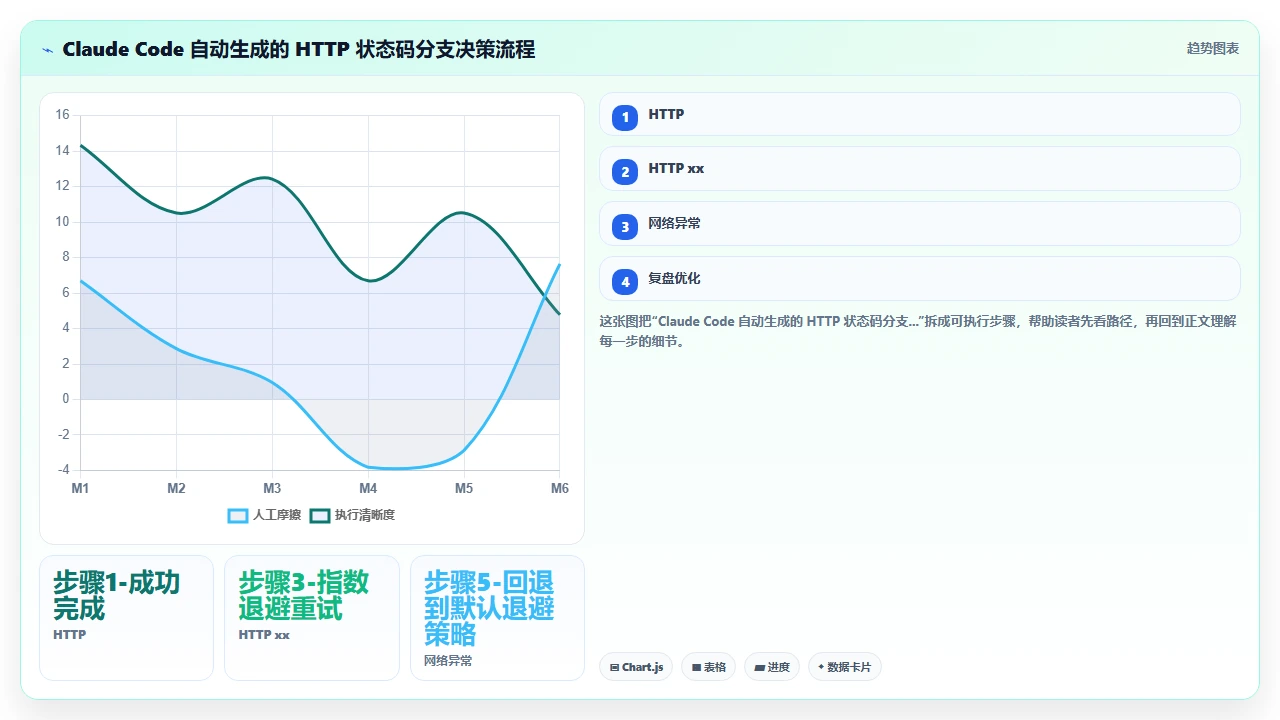Toggle the 执行清晰度 legend swatch
Screen dimensions: 1280x720
[320, 515]
